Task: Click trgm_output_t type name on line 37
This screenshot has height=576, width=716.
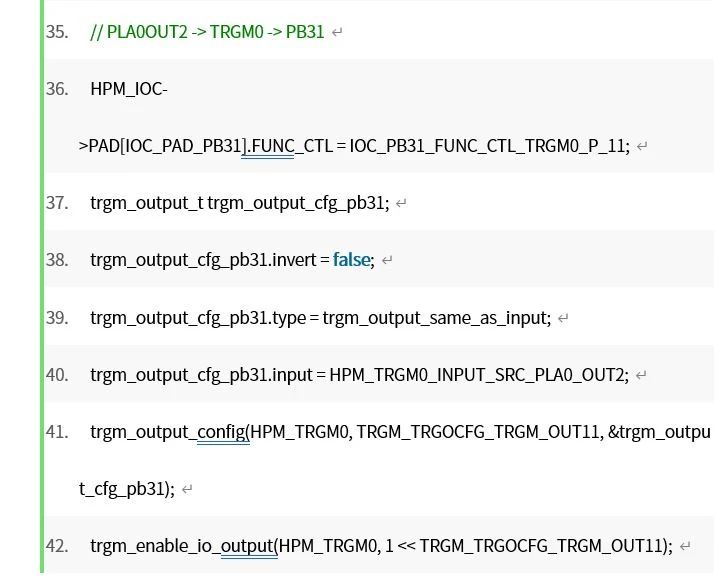Action: click(x=147, y=203)
